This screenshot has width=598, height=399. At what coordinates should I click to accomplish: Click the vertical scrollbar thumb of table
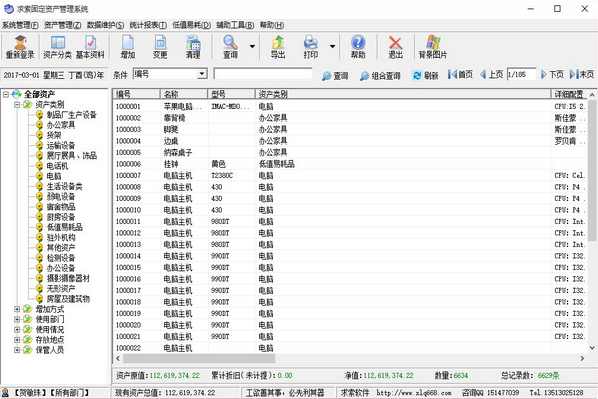(592, 170)
